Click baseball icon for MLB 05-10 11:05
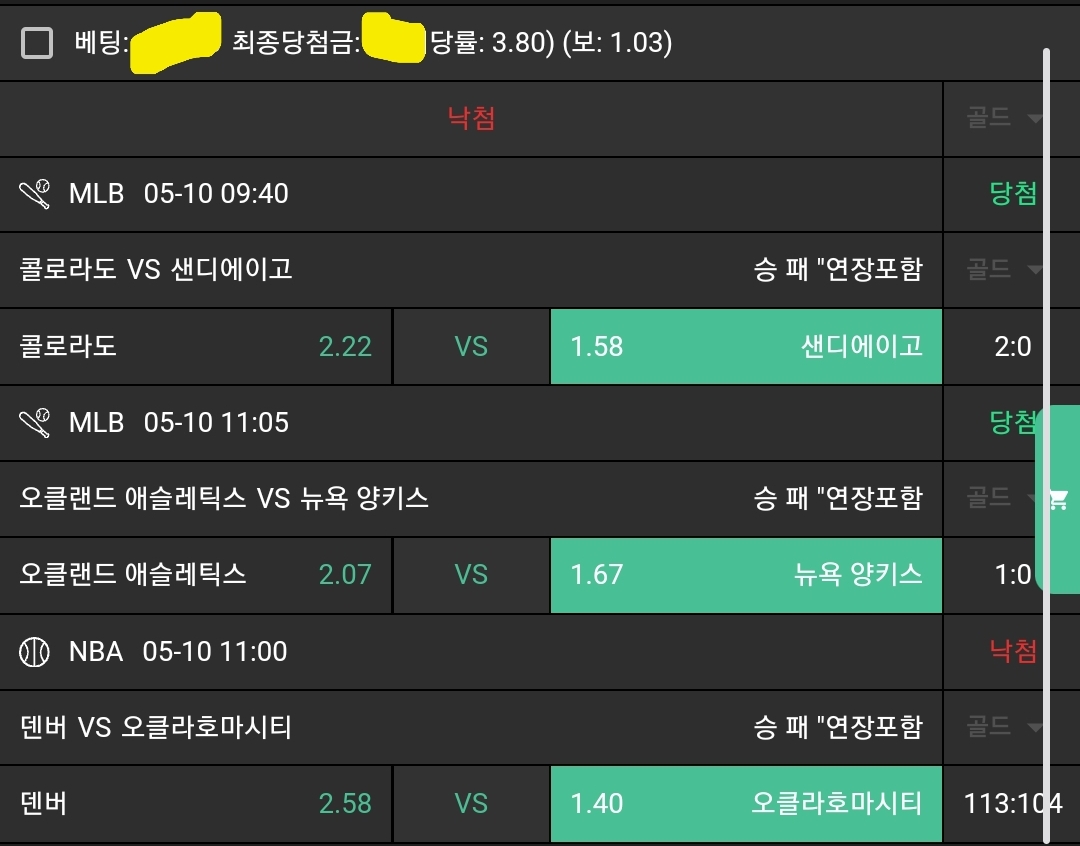The image size is (1080, 846). [x=35, y=422]
